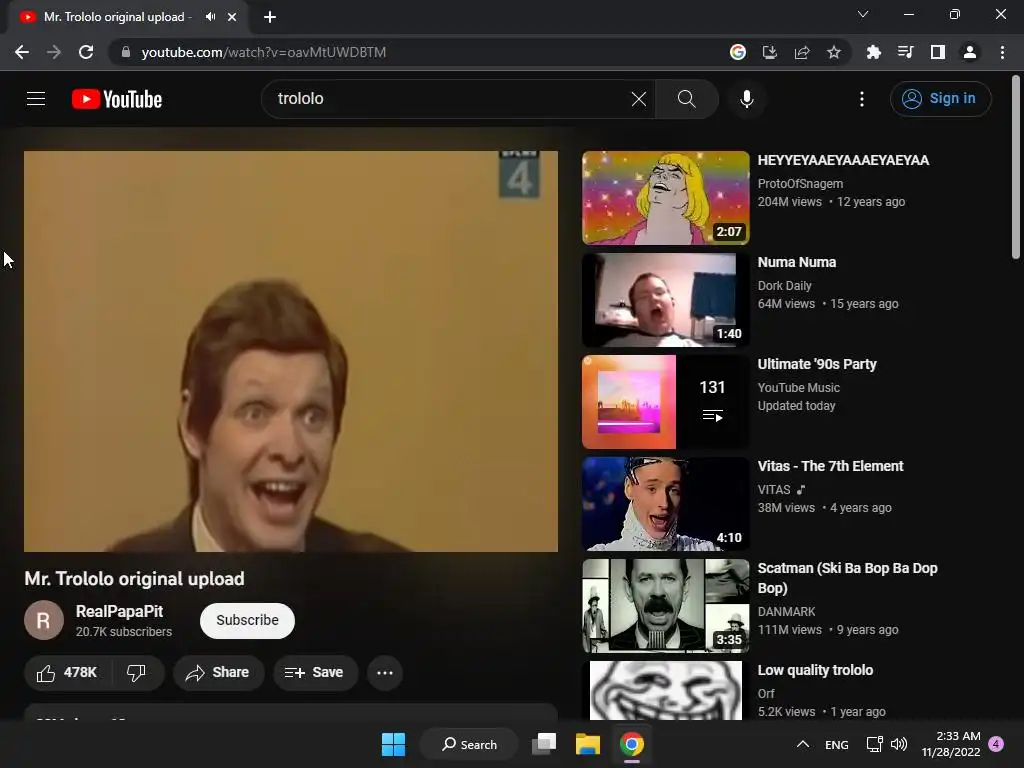Show hidden system tray icons

coord(803,744)
